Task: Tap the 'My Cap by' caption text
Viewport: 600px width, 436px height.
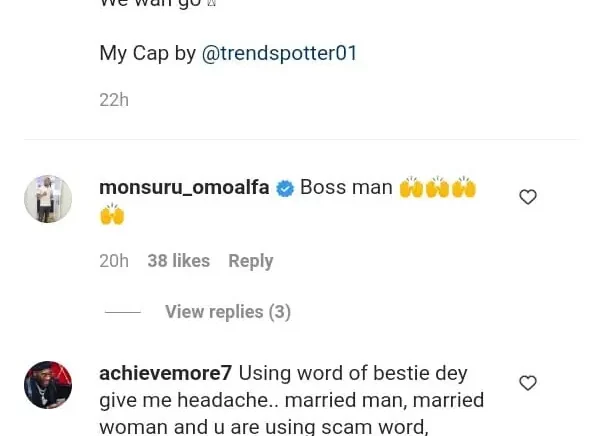Action: tap(147, 53)
